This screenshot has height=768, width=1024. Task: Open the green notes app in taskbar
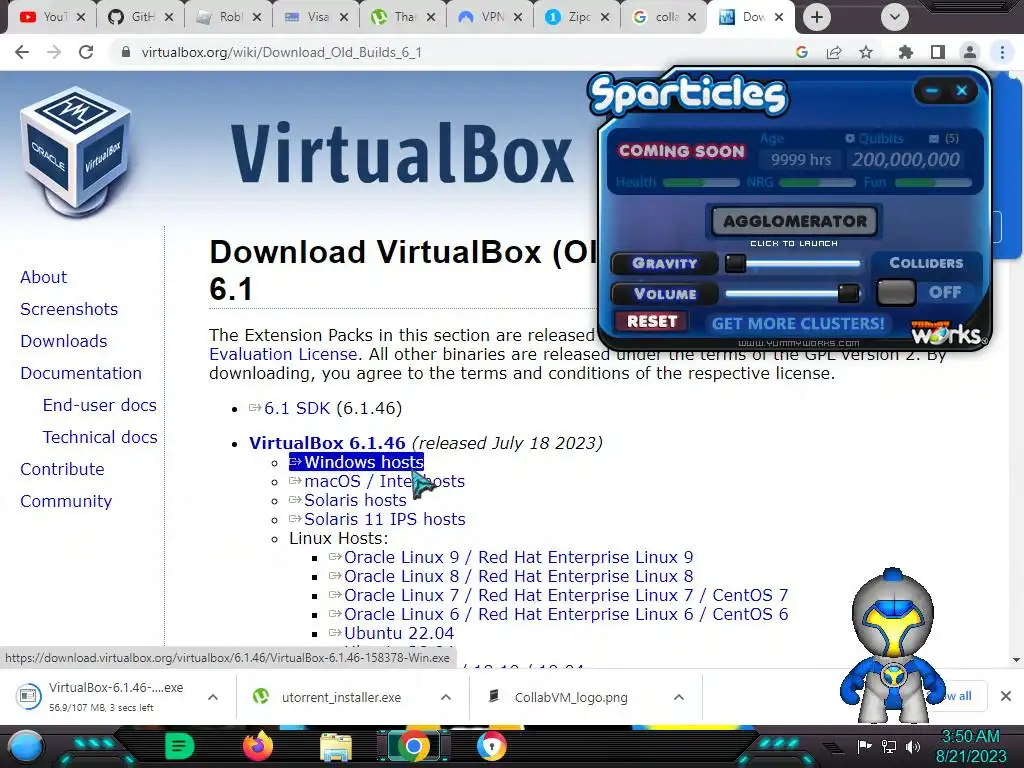coord(179,746)
